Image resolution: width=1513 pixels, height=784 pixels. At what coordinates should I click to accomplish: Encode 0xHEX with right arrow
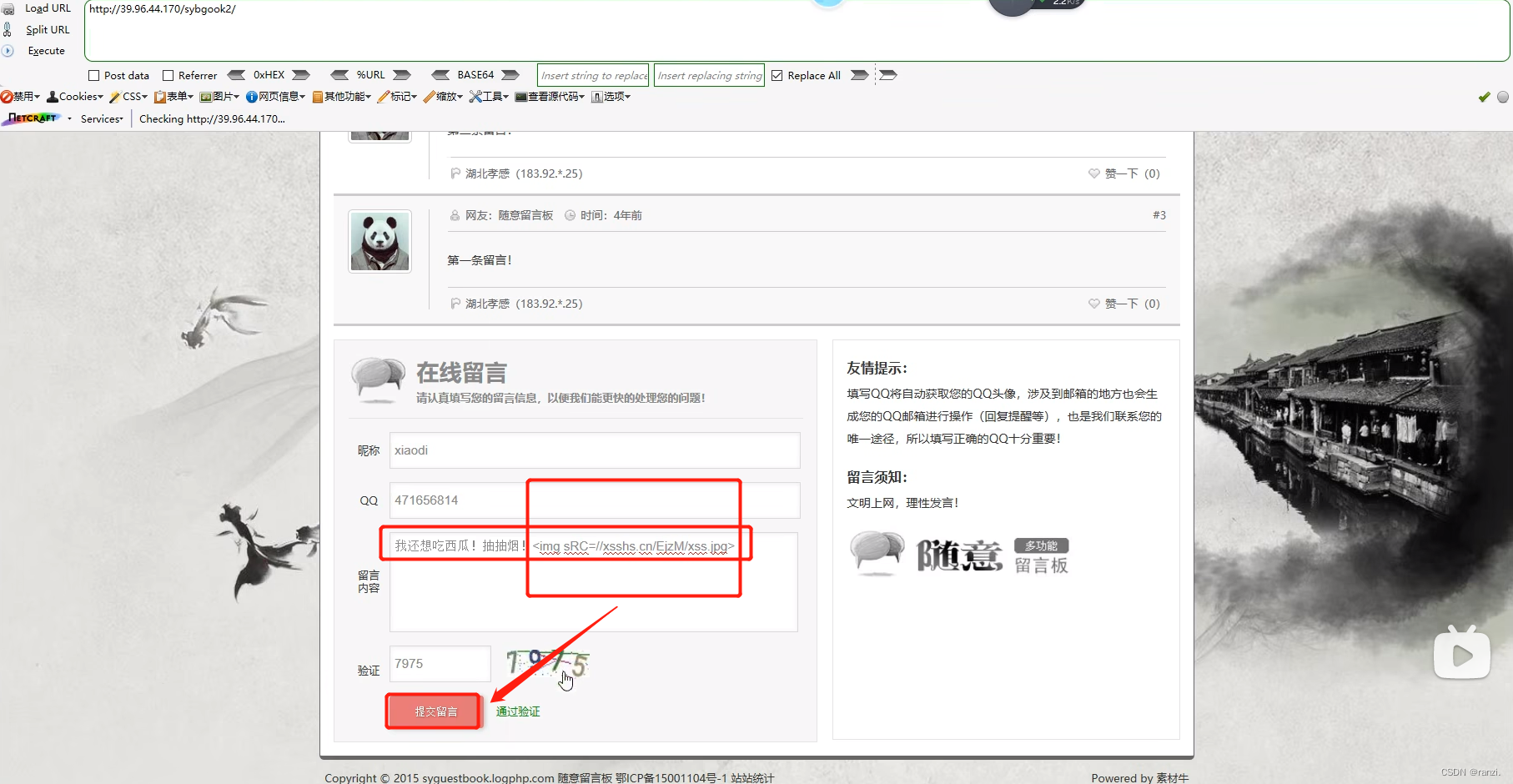coord(301,75)
